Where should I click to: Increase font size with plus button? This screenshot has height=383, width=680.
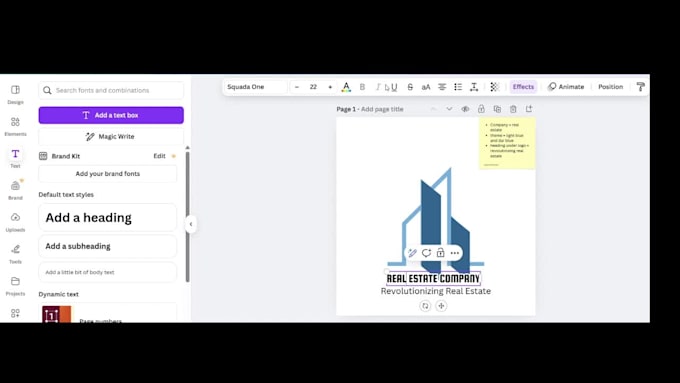[x=330, y=87]
